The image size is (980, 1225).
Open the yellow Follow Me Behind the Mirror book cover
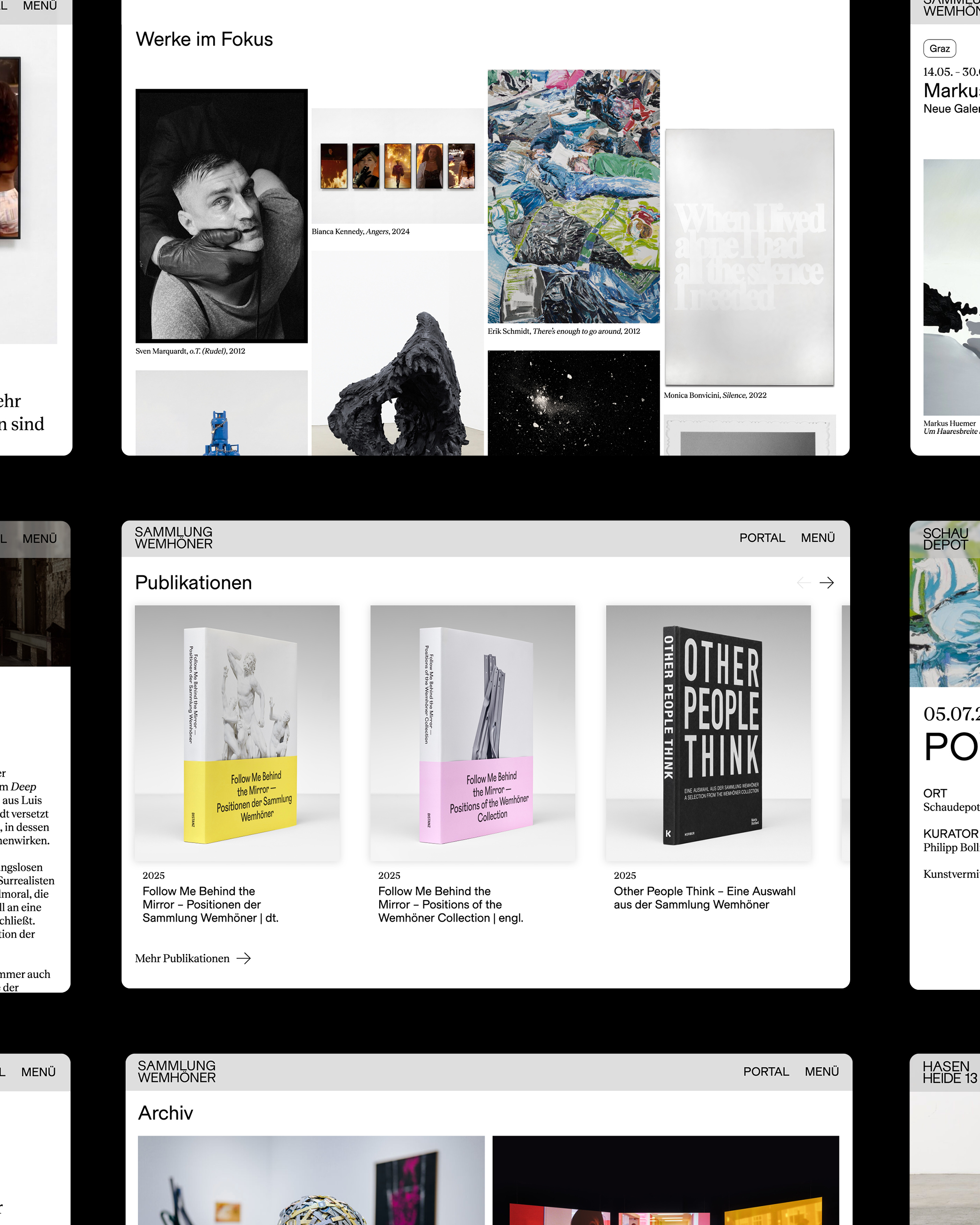coord(237,733)
